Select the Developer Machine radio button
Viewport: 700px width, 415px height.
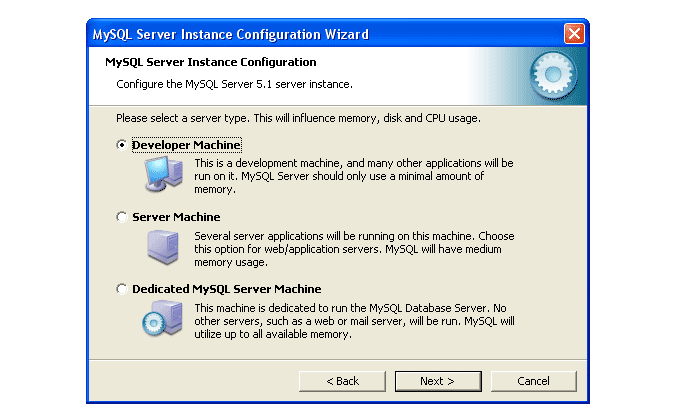coord(122,145)
